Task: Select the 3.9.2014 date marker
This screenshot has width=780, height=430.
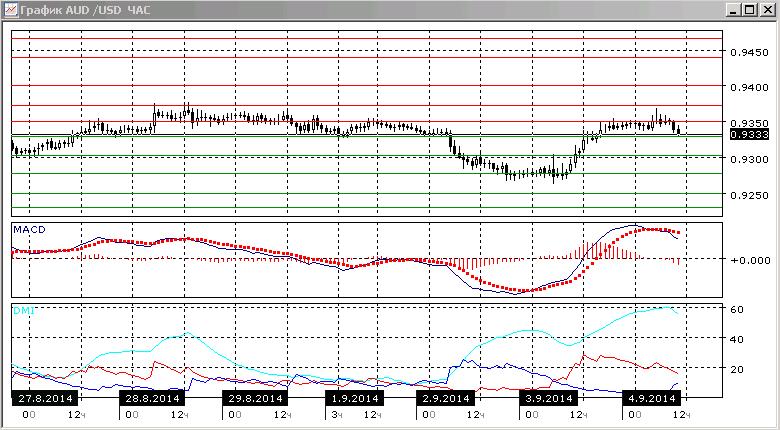Action: pos(548,399)
